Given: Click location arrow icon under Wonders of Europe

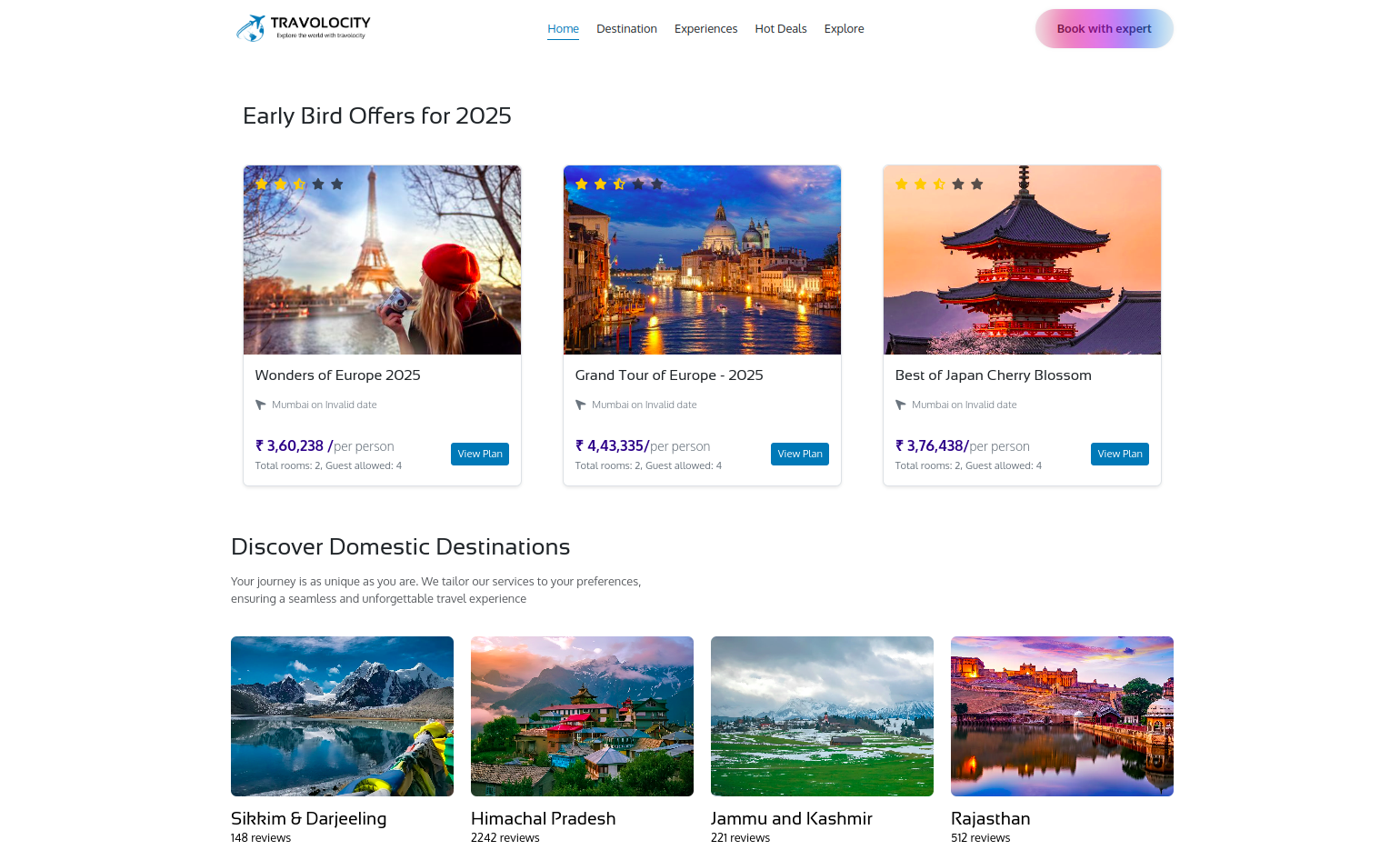Looking at the screenshot, I should pyautogui.click(x=261, y=405).
